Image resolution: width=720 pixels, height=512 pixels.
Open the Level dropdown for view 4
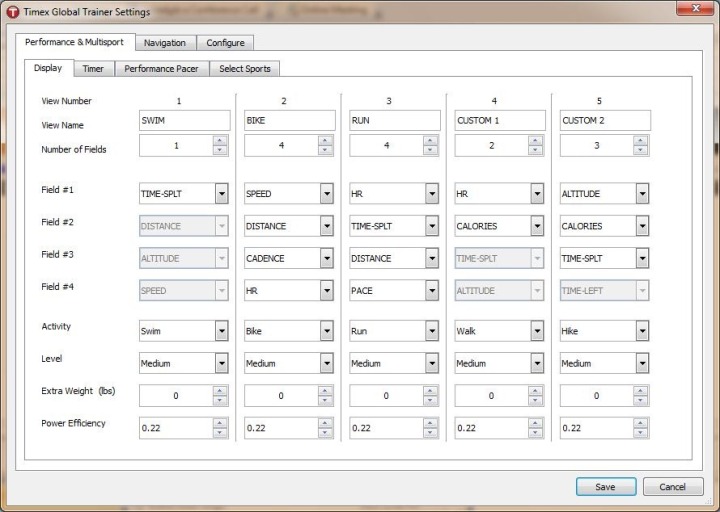coord(537,363)
